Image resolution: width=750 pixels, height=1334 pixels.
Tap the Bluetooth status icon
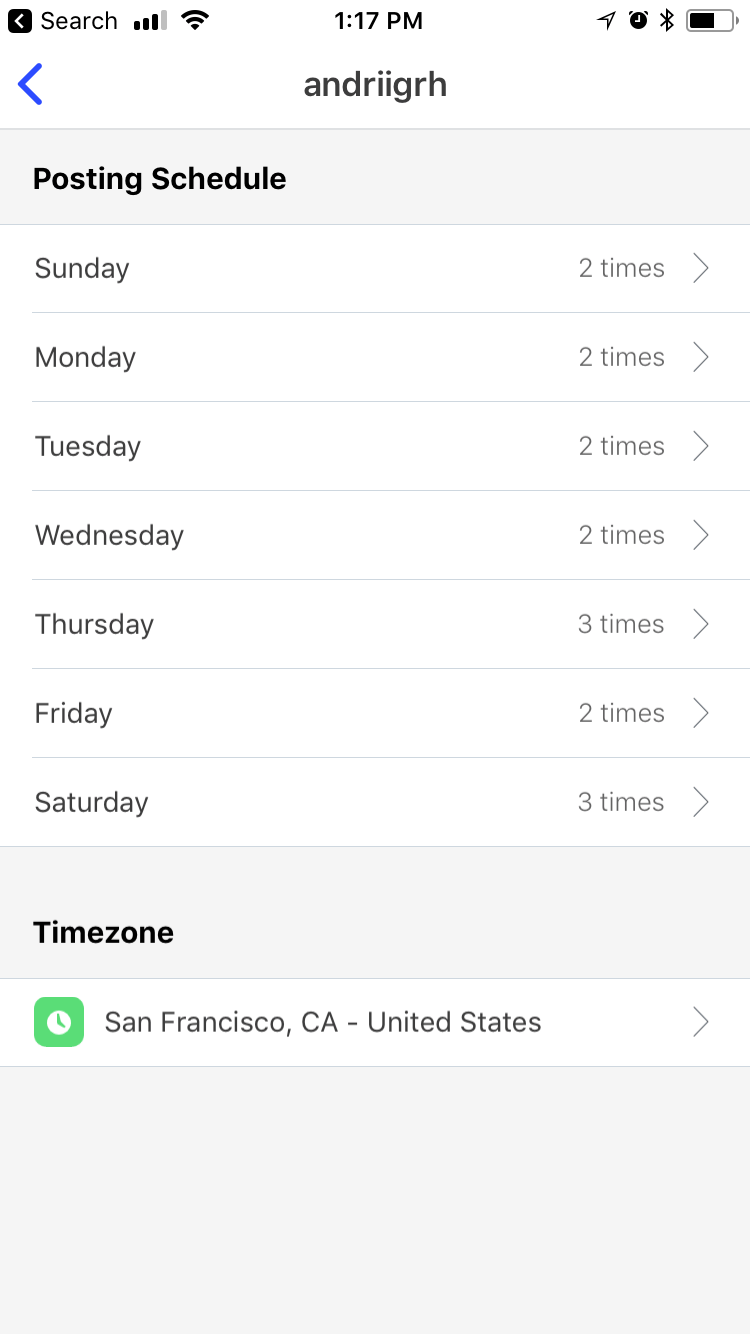point(667,21)
